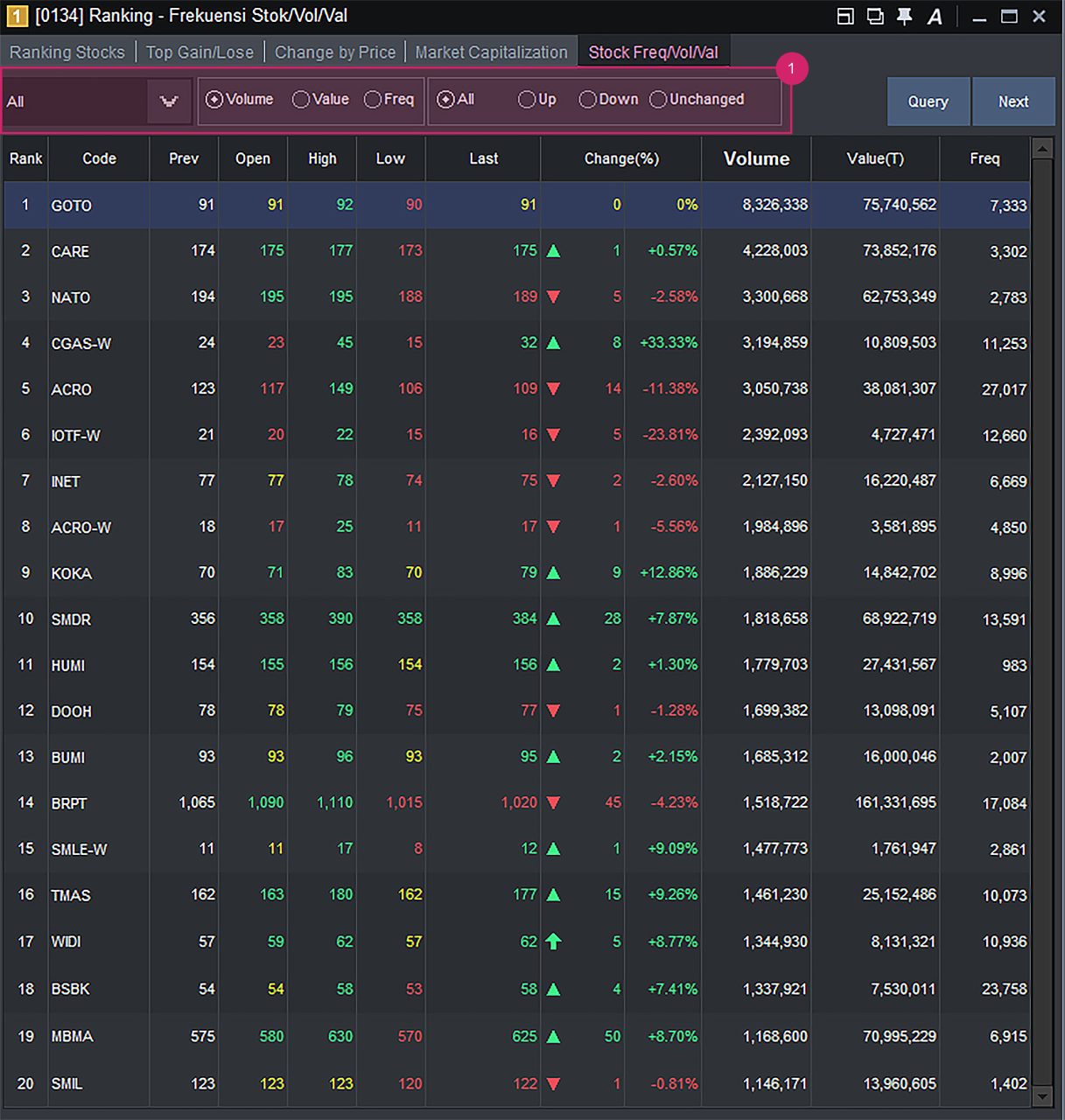Click the font 'A' icon in title bar
Image resolution: width=1065 pixels, height=1120 pixels.
tap(935, 17)
